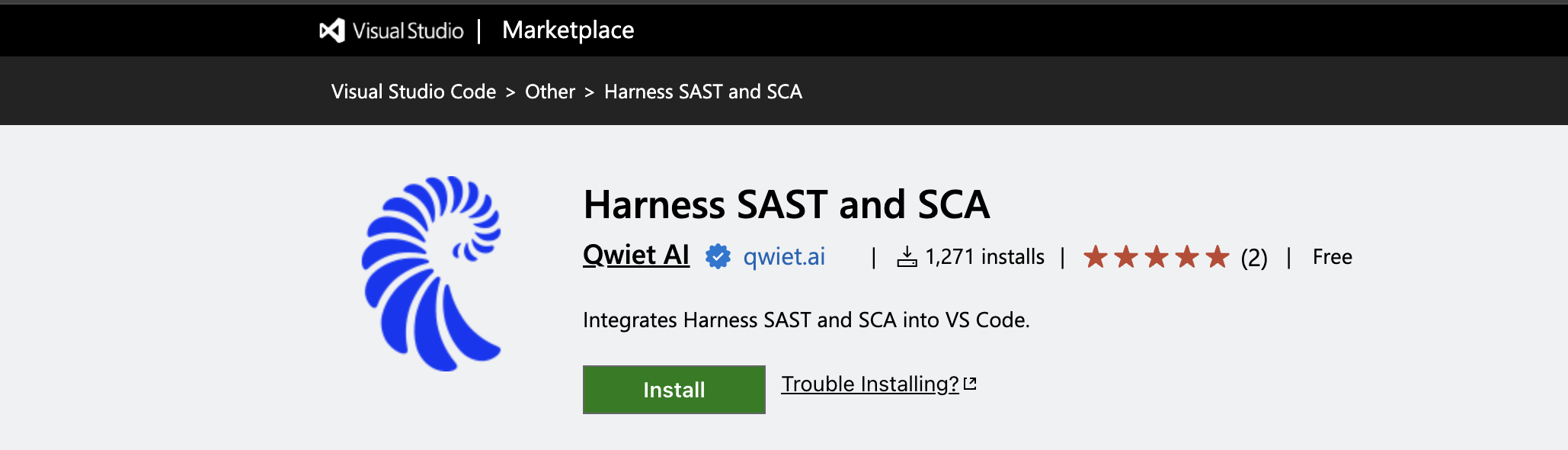
Task: Click the installs download icon
Action: pos(907,256)
